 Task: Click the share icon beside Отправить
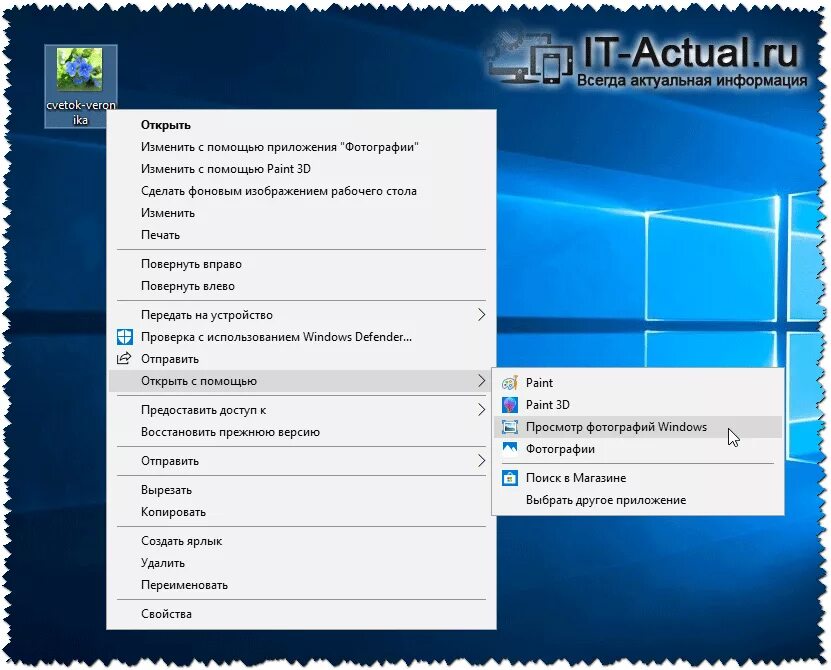tap(124, 358)
